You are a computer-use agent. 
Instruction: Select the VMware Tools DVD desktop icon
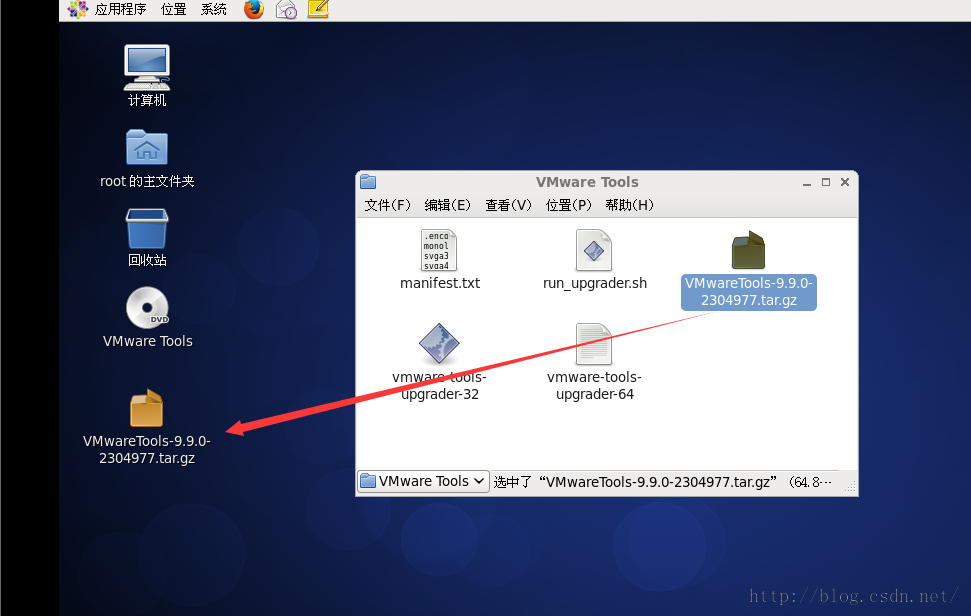pos(147,308)
